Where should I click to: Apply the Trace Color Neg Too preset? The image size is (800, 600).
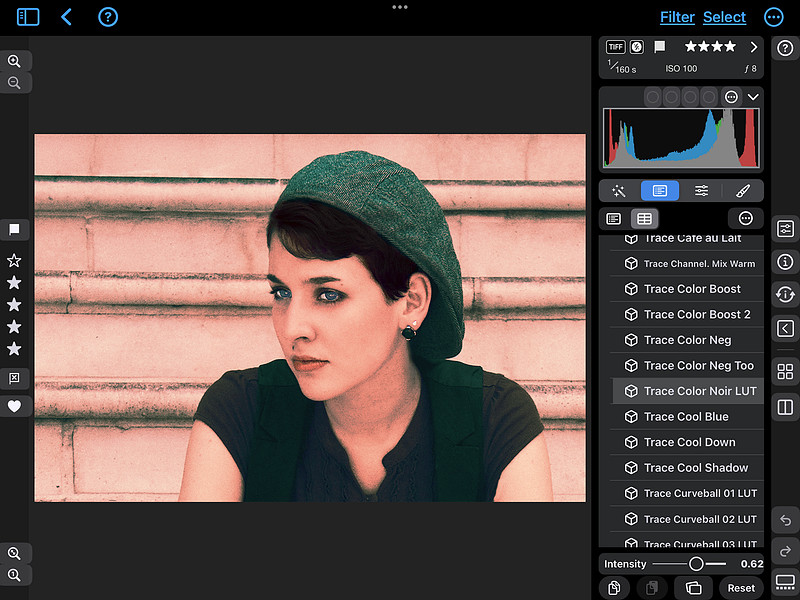[x=687, y=365]
